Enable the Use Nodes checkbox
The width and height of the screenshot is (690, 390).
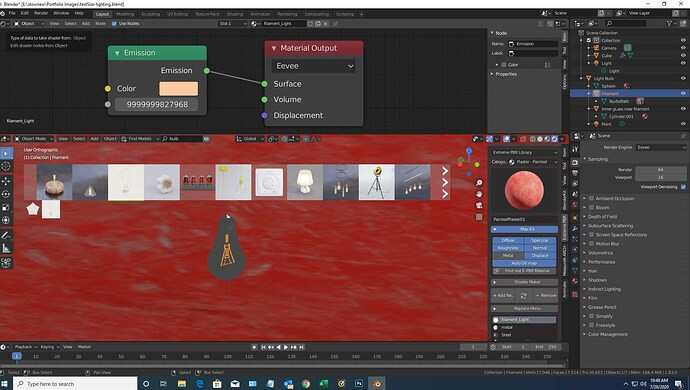114,24
